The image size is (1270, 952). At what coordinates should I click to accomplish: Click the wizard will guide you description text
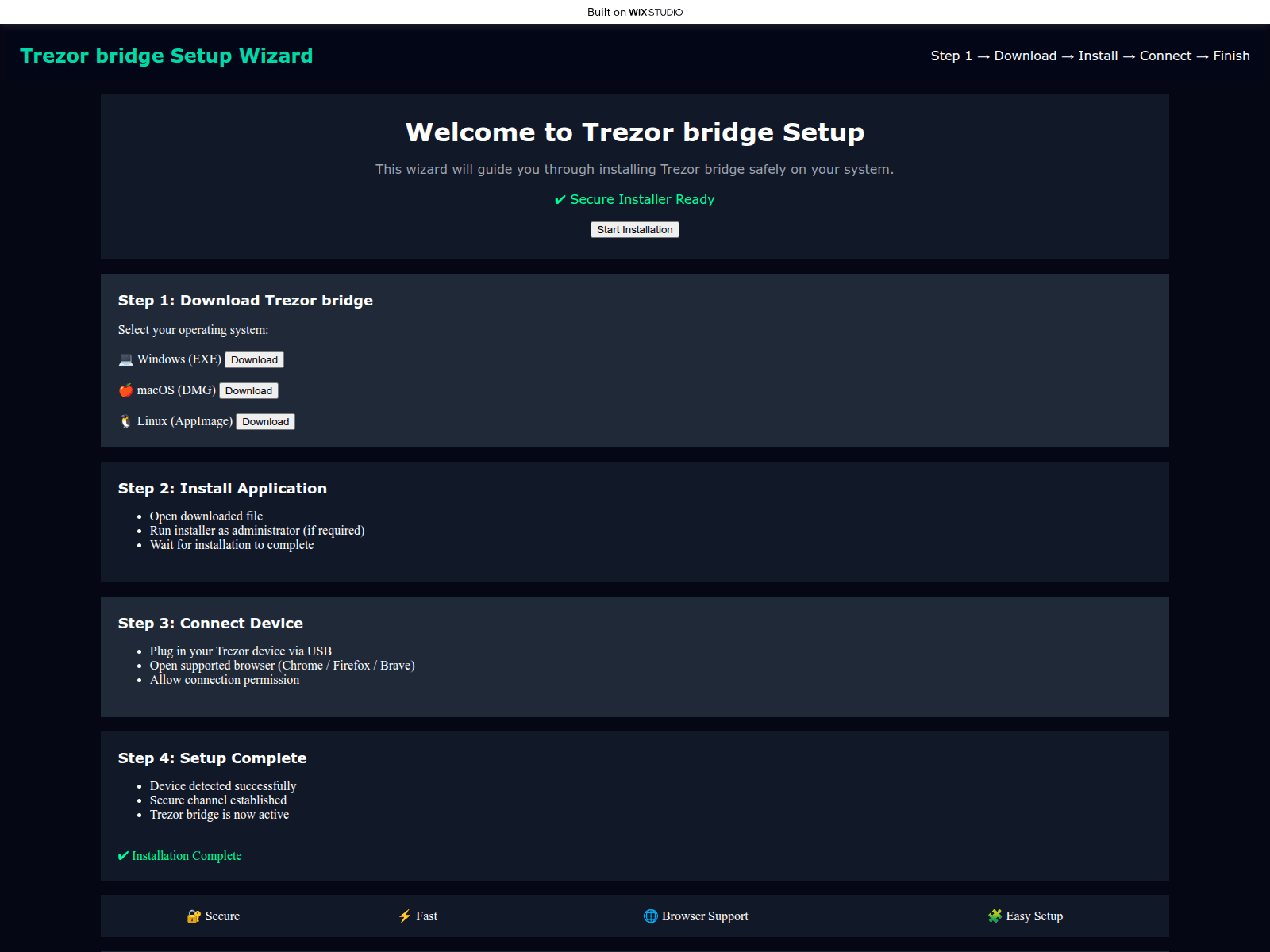tap(635, 169)
